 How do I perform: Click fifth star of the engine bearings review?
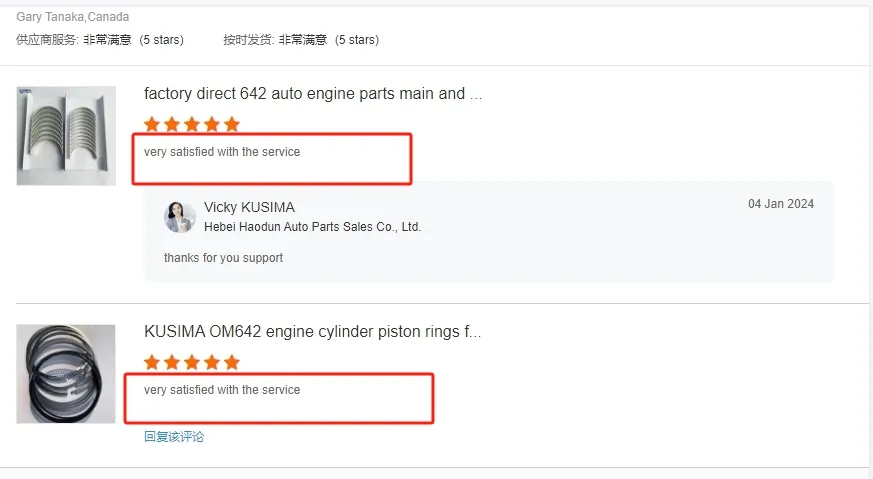(232, 124)
